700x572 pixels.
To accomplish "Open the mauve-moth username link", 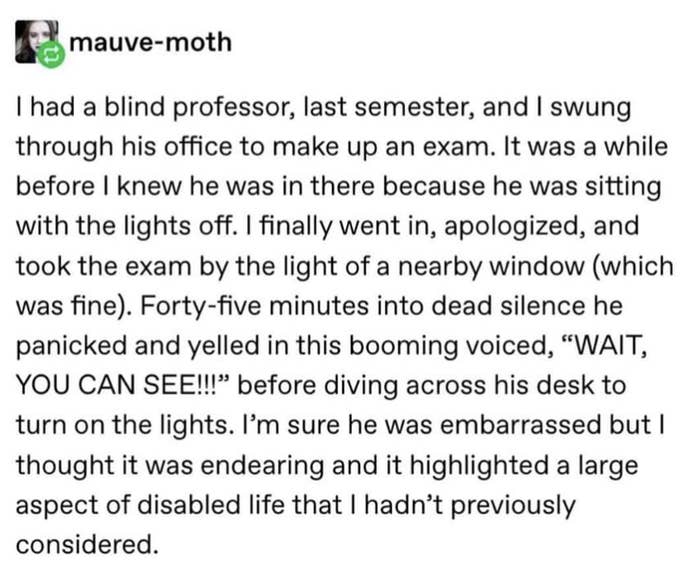I will coord(150,43).
